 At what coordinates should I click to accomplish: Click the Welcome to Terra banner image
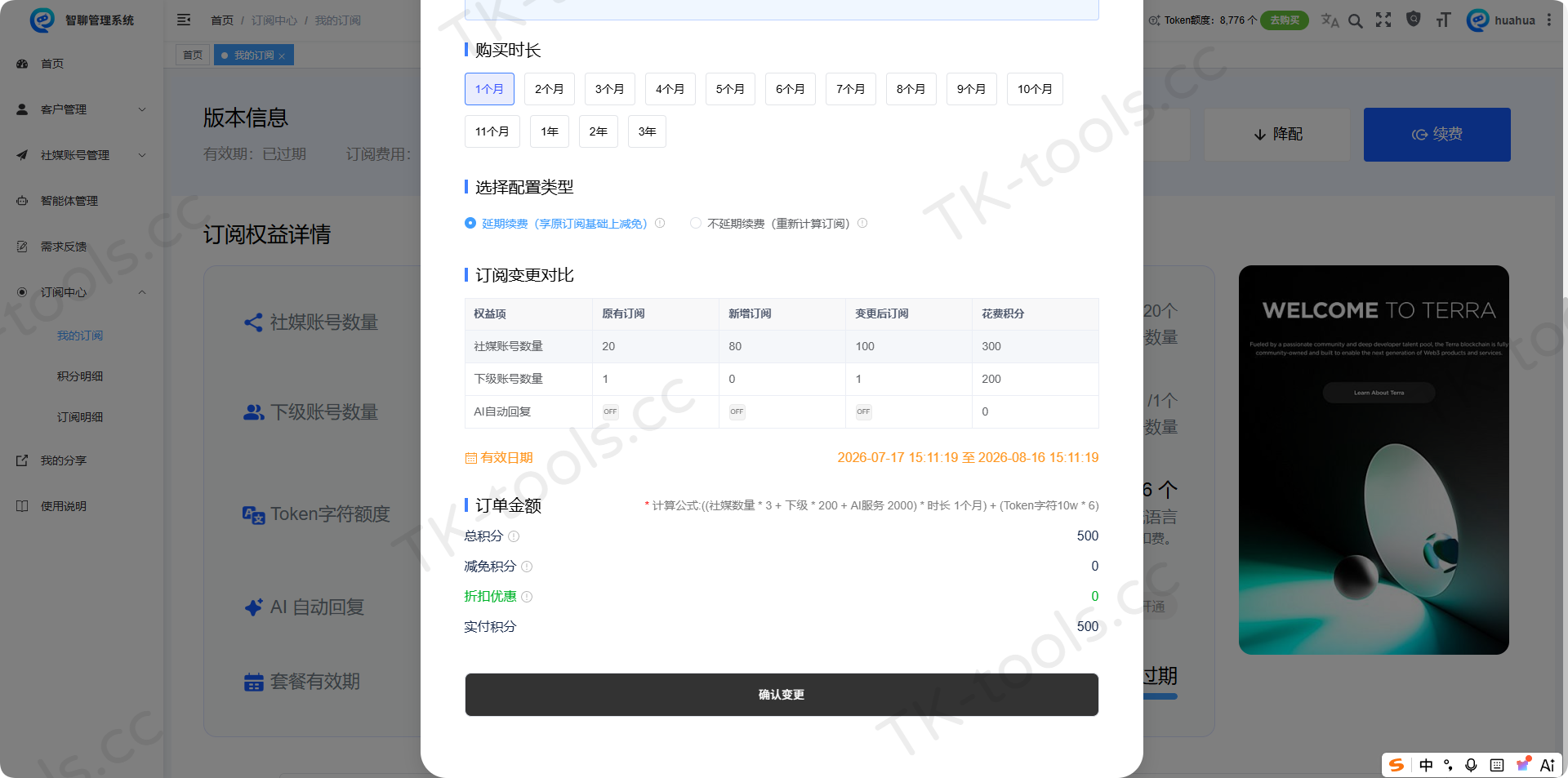pyautogui.click(x=1374, y=460)
